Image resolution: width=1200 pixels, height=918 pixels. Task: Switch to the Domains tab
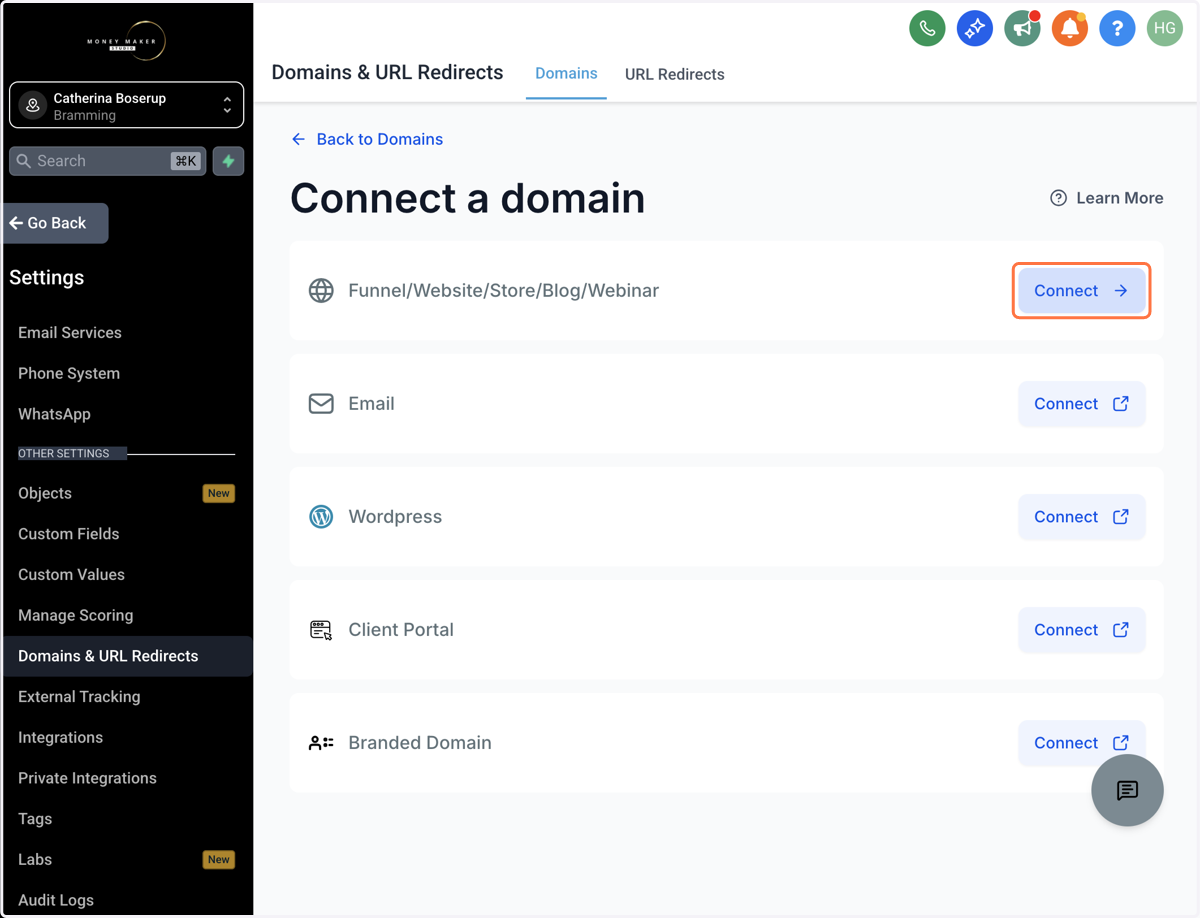(566, 74)
